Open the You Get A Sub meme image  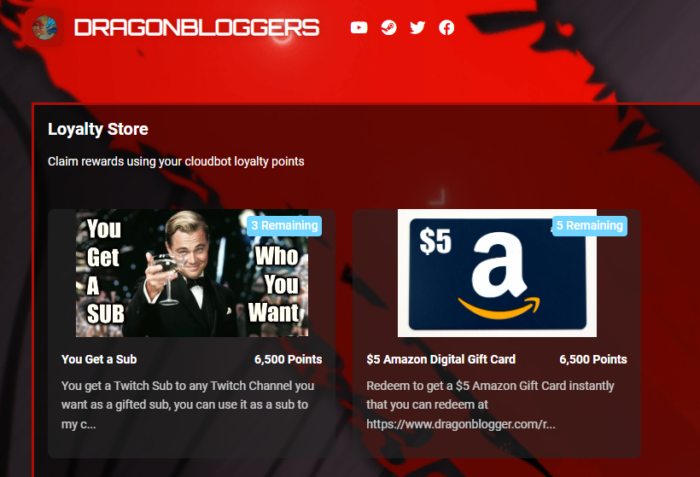(192, 273)
